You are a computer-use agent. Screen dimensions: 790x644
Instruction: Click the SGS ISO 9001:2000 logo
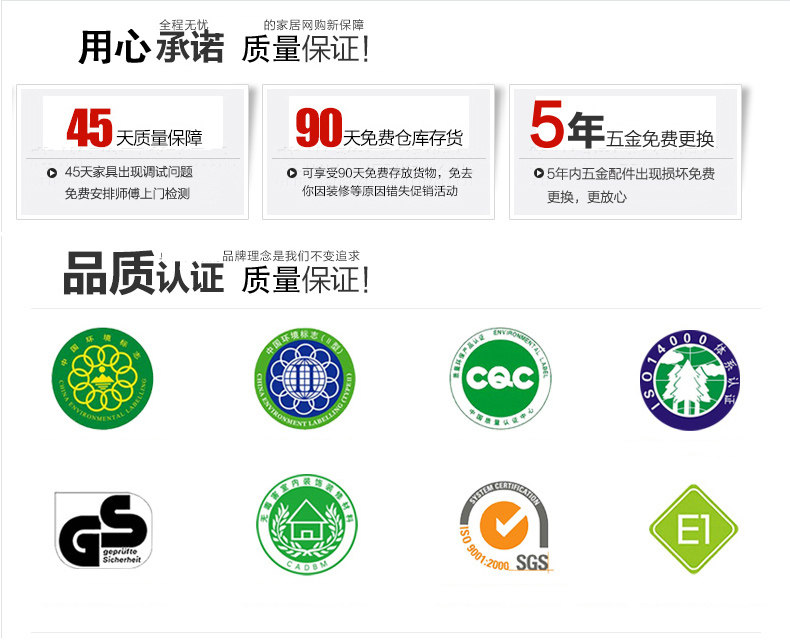[x=505, y=527]
